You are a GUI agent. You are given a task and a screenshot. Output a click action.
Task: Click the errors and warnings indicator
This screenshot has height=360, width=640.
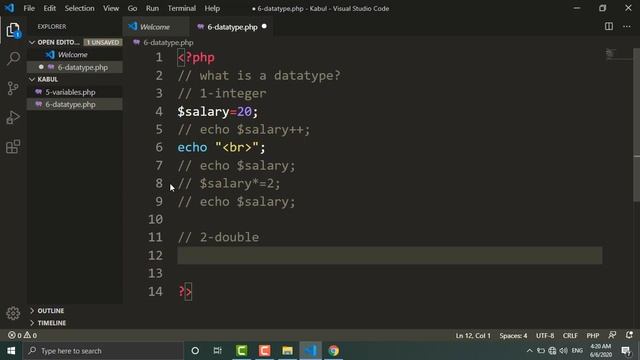pos(22,335)
